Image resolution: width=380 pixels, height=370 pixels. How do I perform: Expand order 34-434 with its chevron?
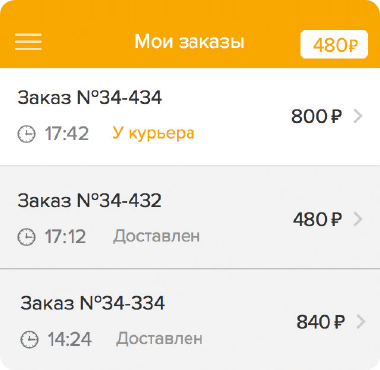click(x=358, y=116)
